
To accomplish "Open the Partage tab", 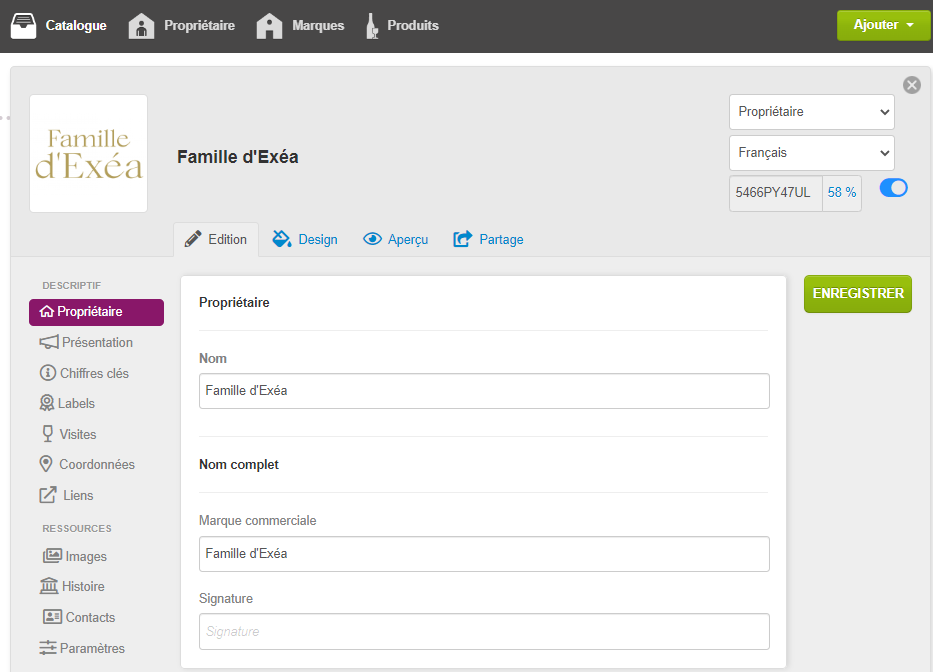I will 488,239.
